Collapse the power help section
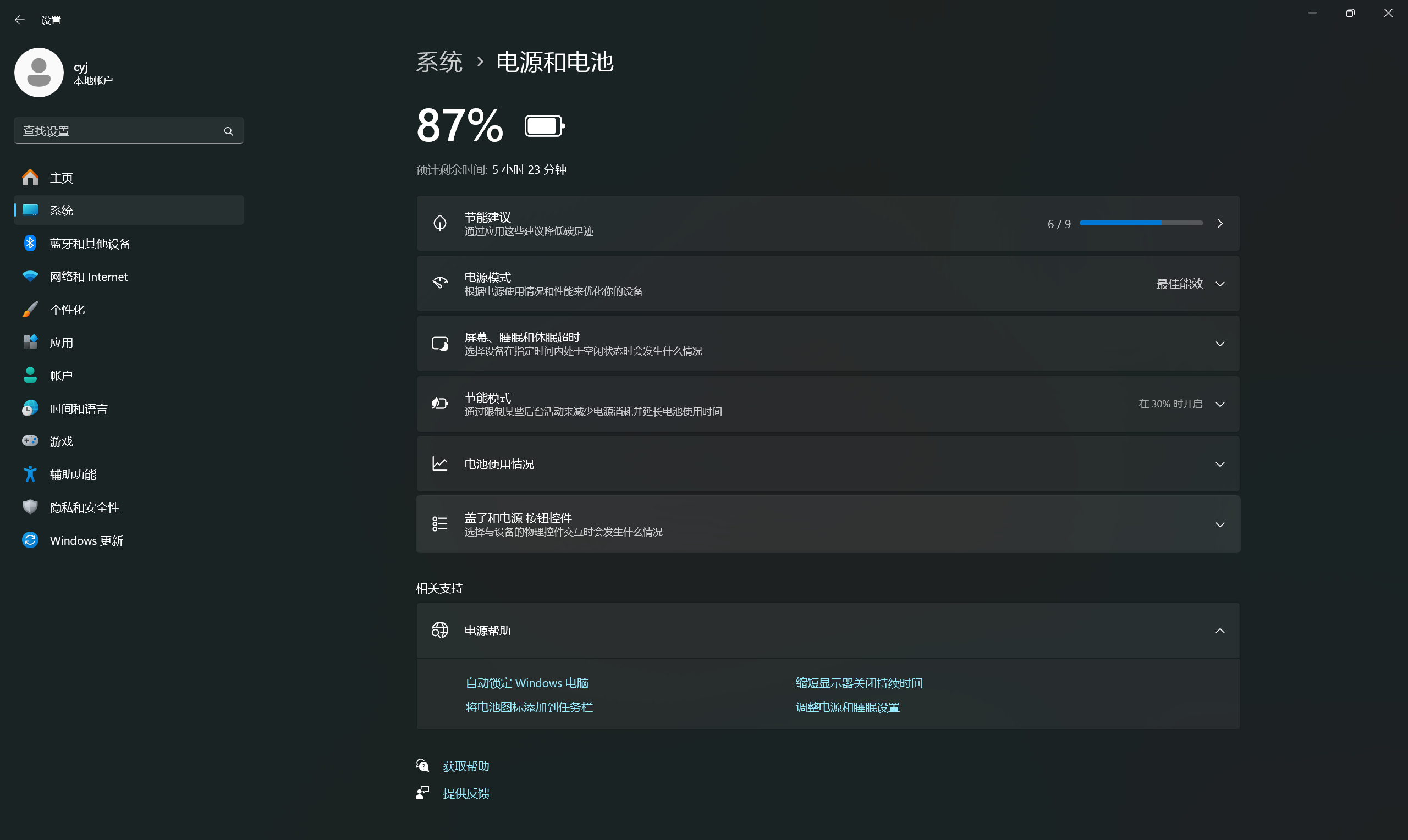 click(1219, 630)
